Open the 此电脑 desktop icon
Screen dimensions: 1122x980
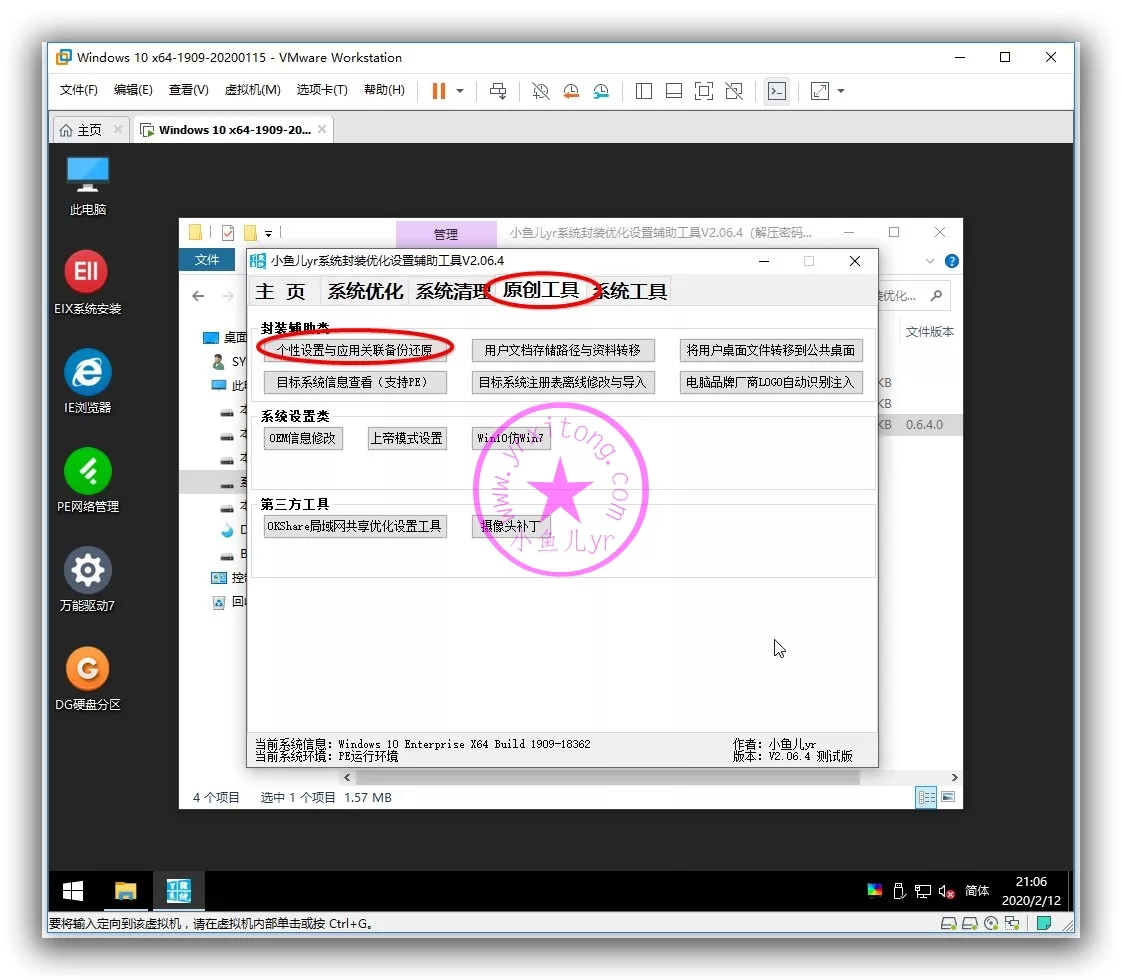87,175
